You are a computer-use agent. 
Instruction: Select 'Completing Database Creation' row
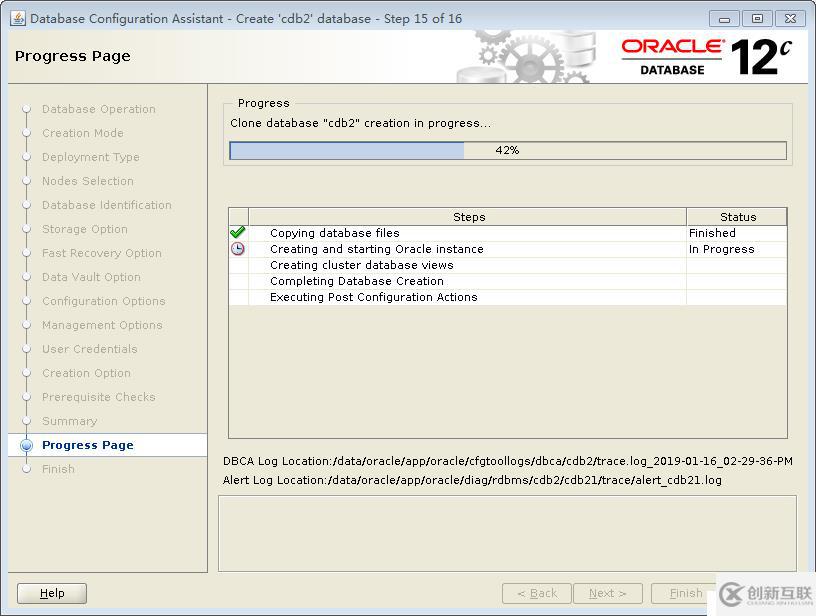[508, 281]
